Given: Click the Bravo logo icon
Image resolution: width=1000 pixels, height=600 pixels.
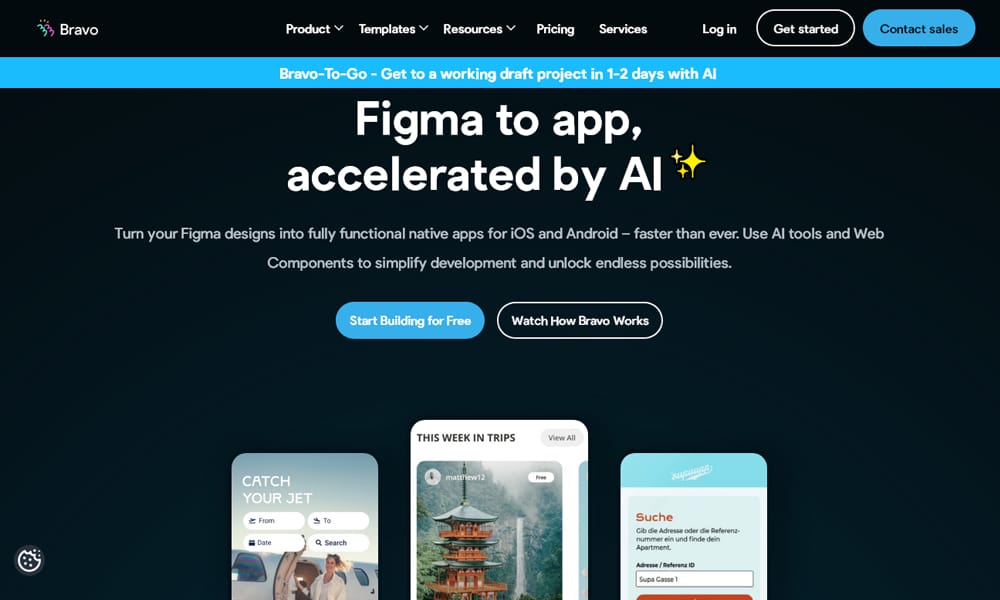Looking at the screenshot, I should (45, 28).
